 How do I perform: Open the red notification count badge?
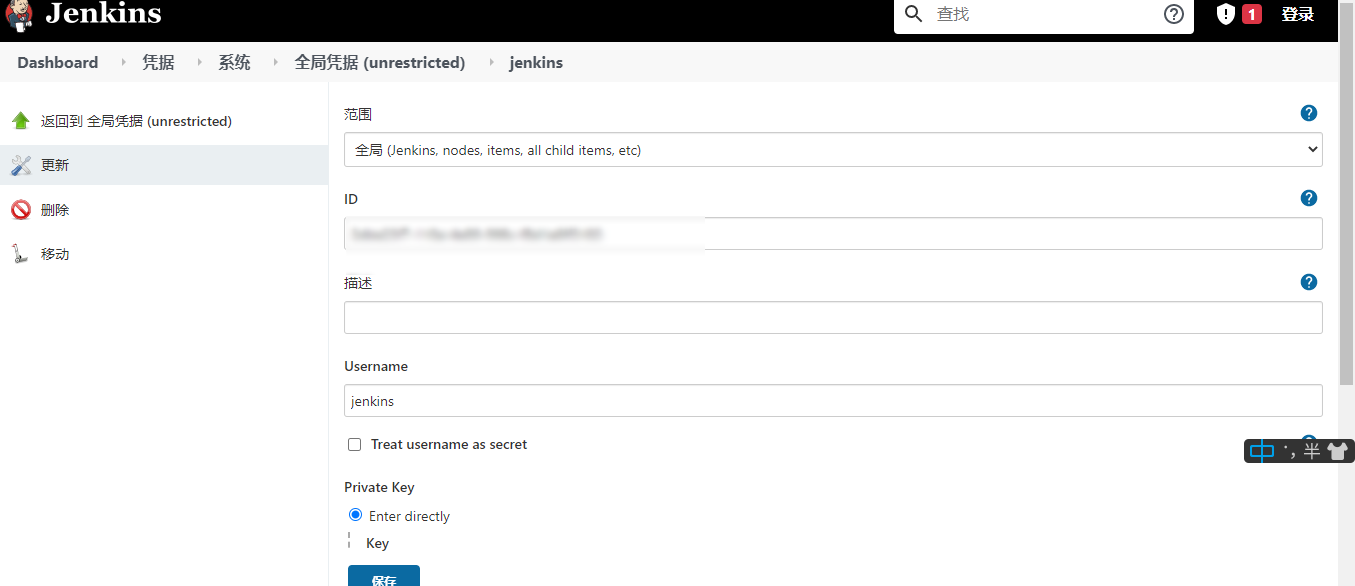[1252, 14]
